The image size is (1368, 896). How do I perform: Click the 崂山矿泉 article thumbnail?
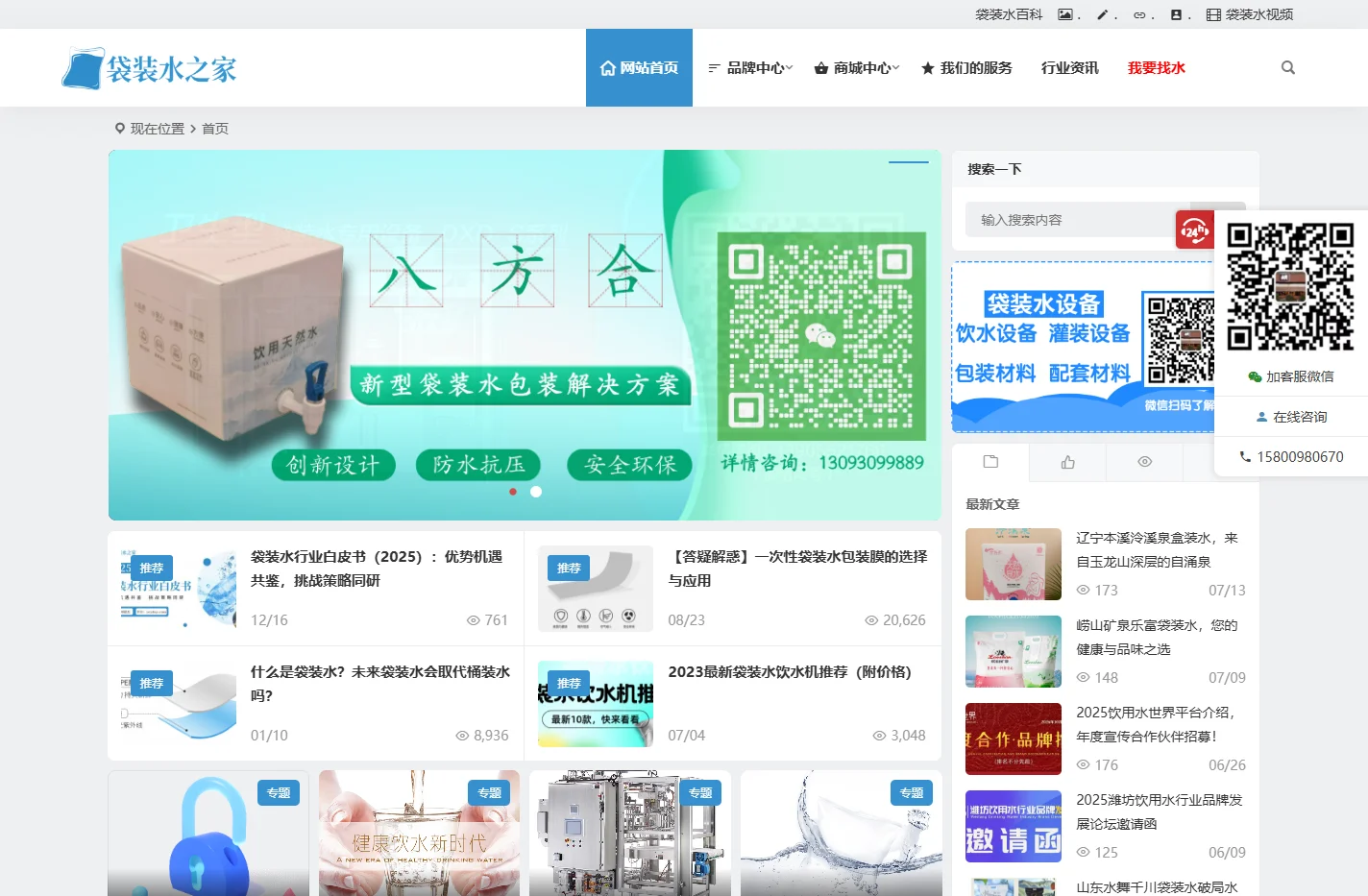coord(1014,652)
